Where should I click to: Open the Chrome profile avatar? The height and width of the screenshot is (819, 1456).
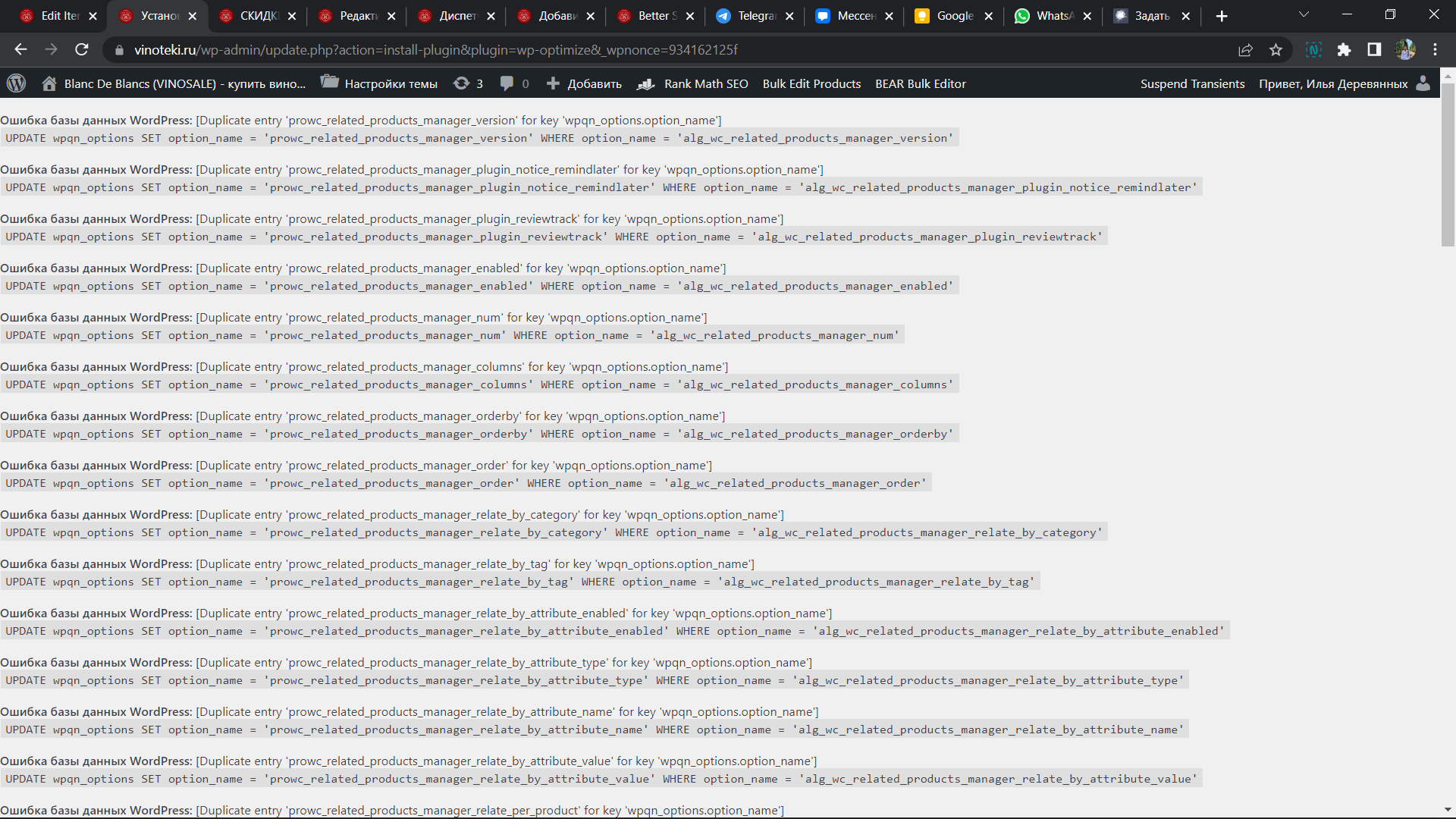click(x=1405, y=50)
